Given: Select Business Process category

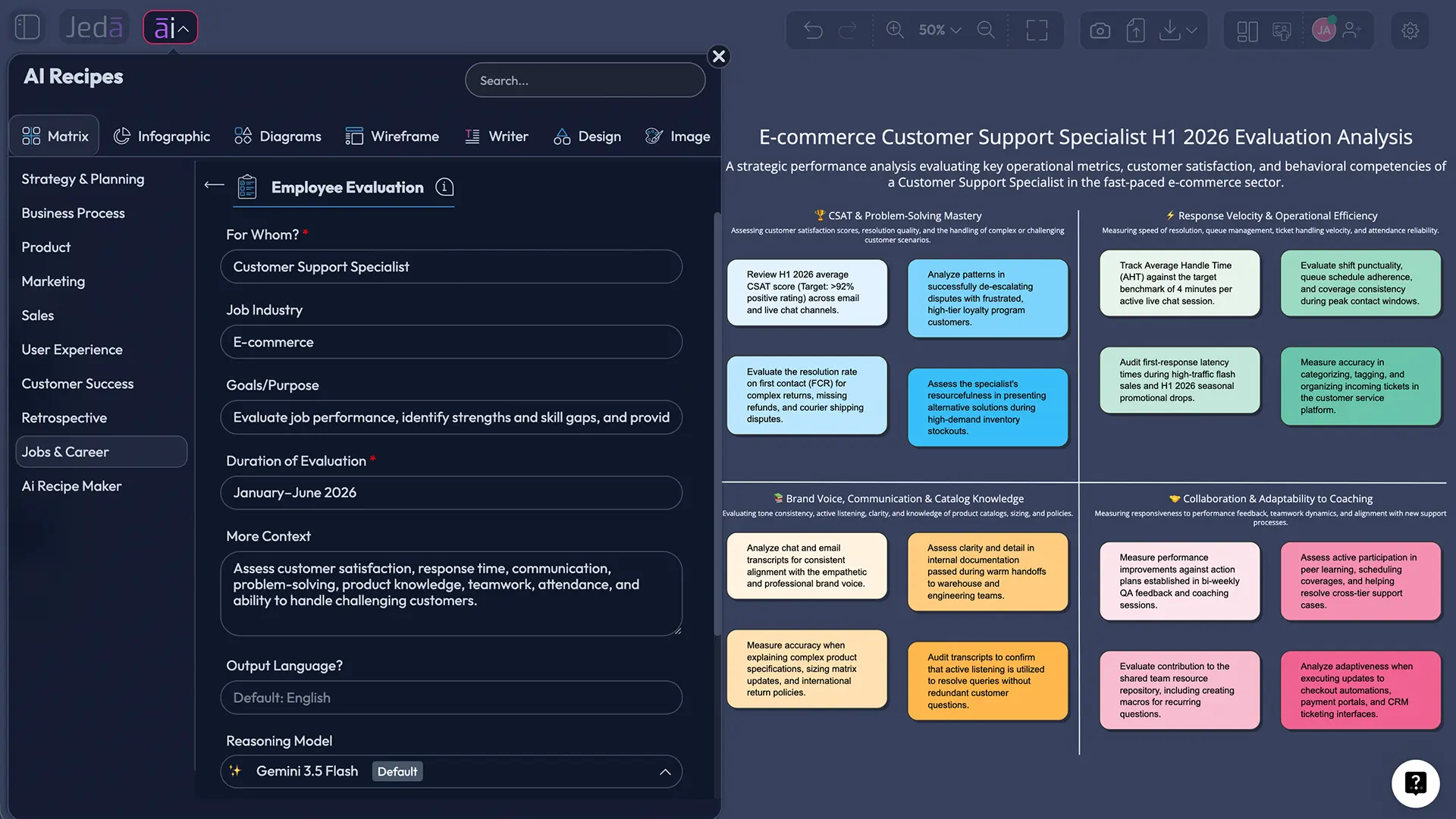Looking at the screenshot, I should point(73,213).
